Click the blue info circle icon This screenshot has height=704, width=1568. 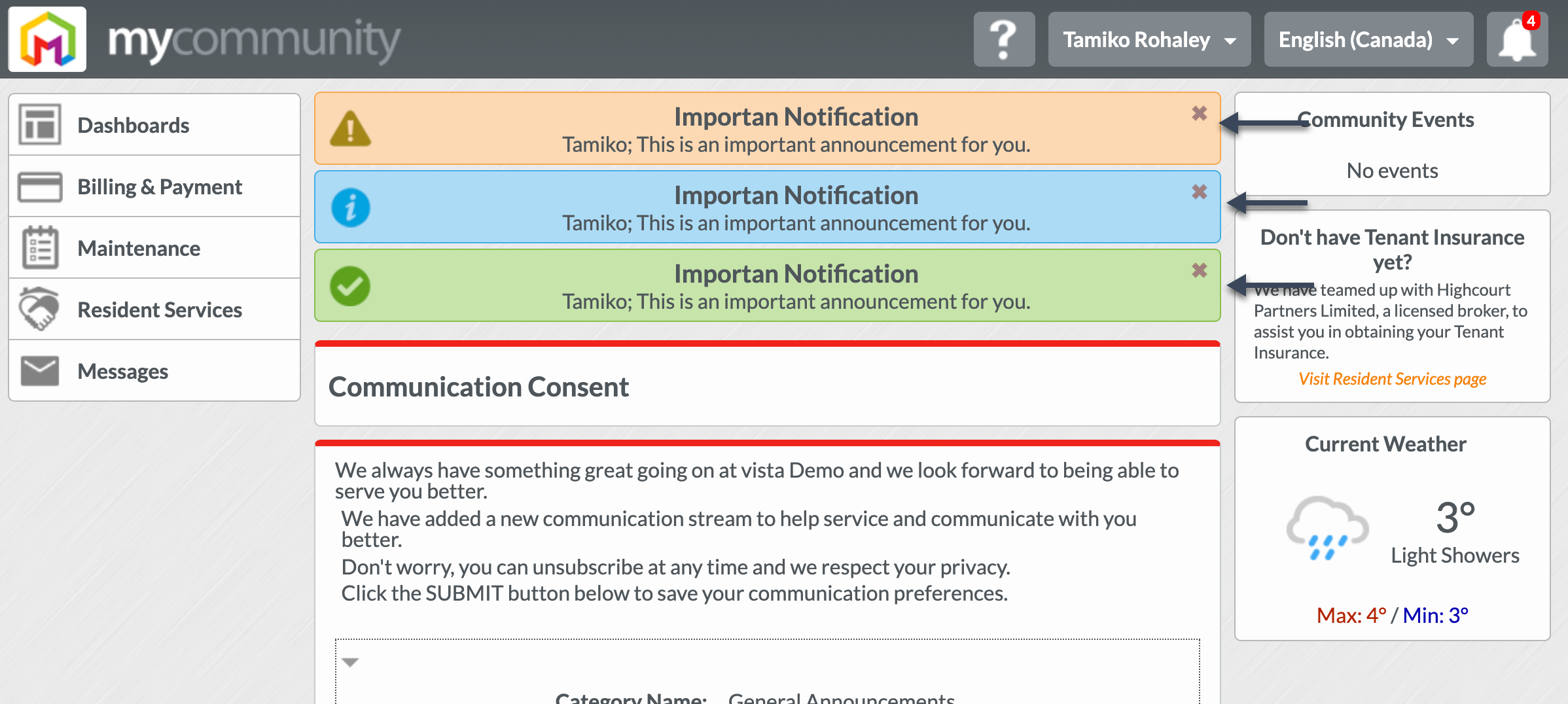350,208
